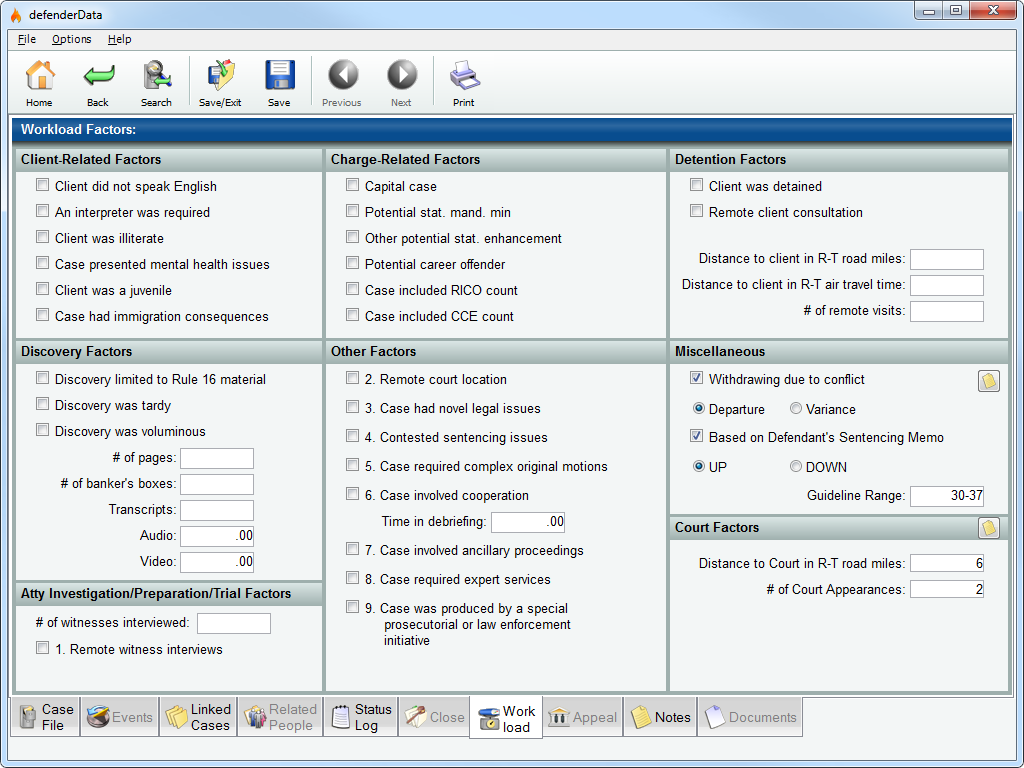Click Distance to client air travel time field
1024x768 pixels.
(x=947, y=285)
